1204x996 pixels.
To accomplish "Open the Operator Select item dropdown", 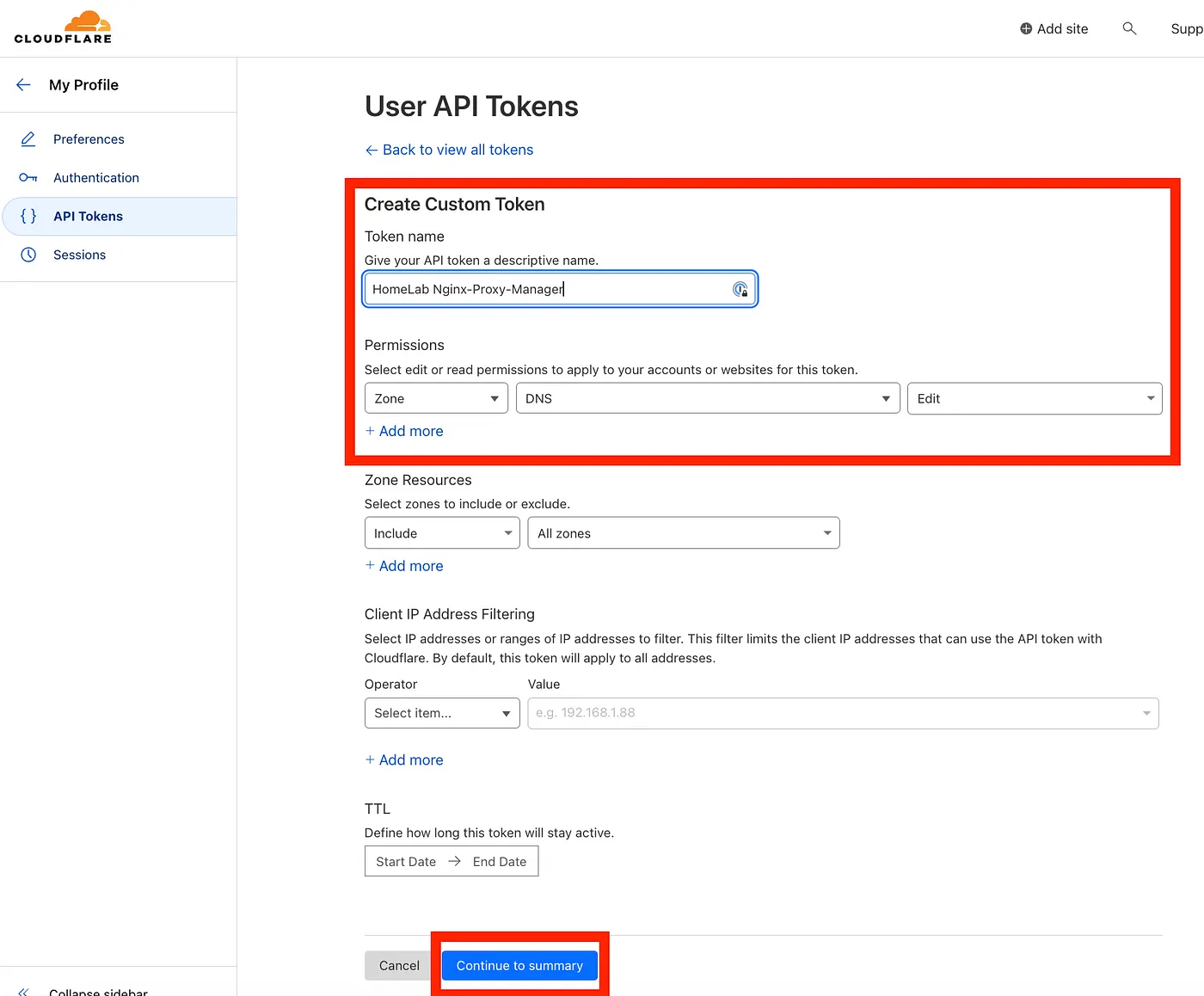I will (442, 713).
